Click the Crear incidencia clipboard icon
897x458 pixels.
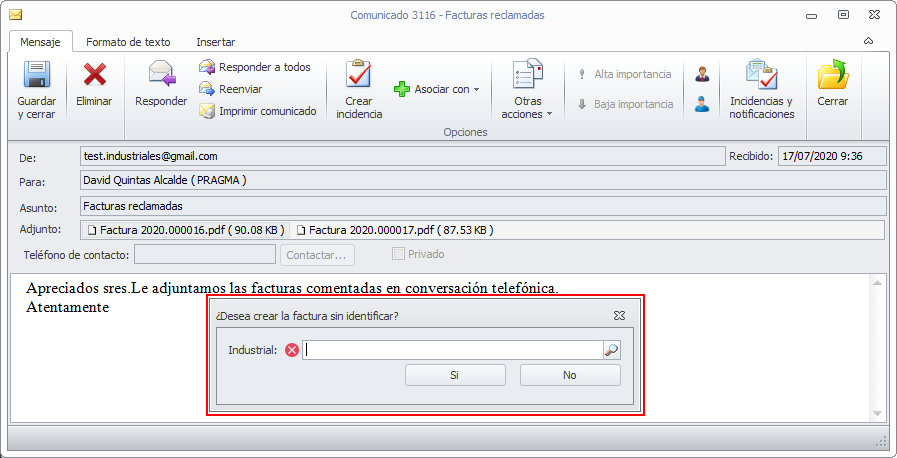pos(359,74)
